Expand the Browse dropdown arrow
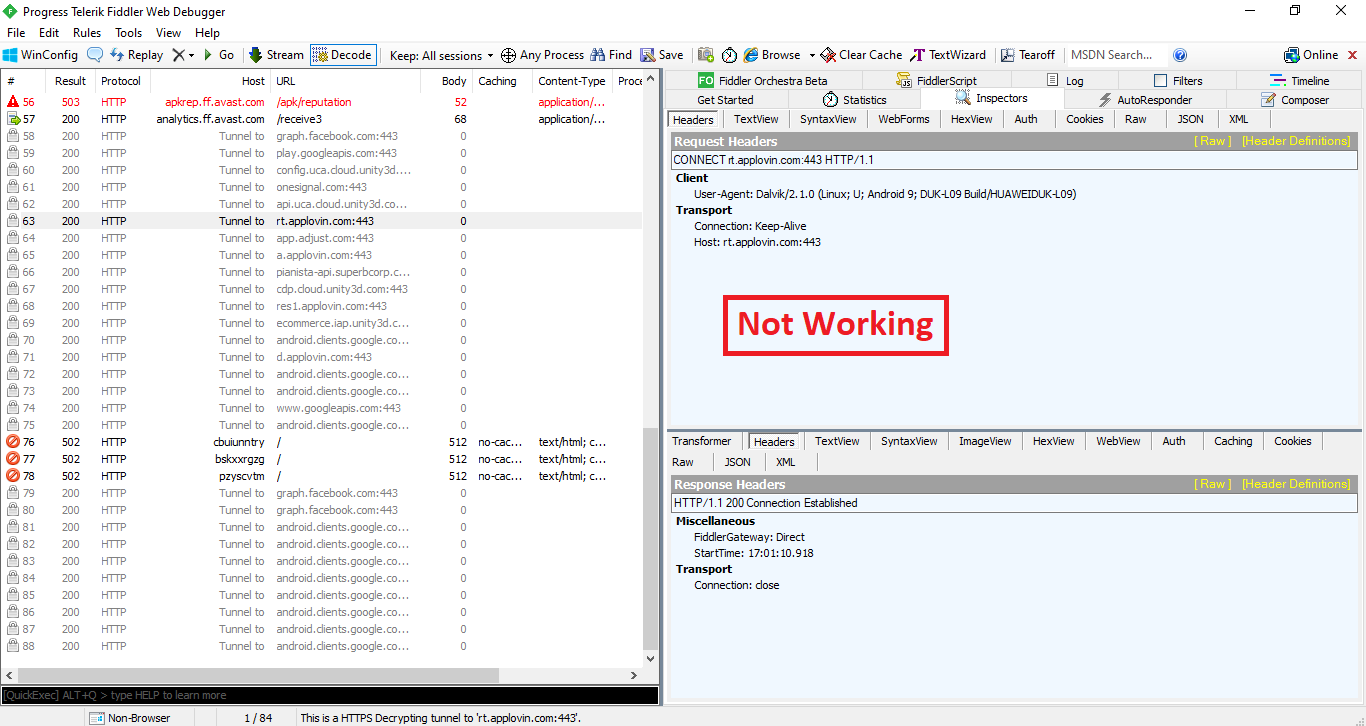Viewport: 1366px width, 726px height. pos(812,56)
